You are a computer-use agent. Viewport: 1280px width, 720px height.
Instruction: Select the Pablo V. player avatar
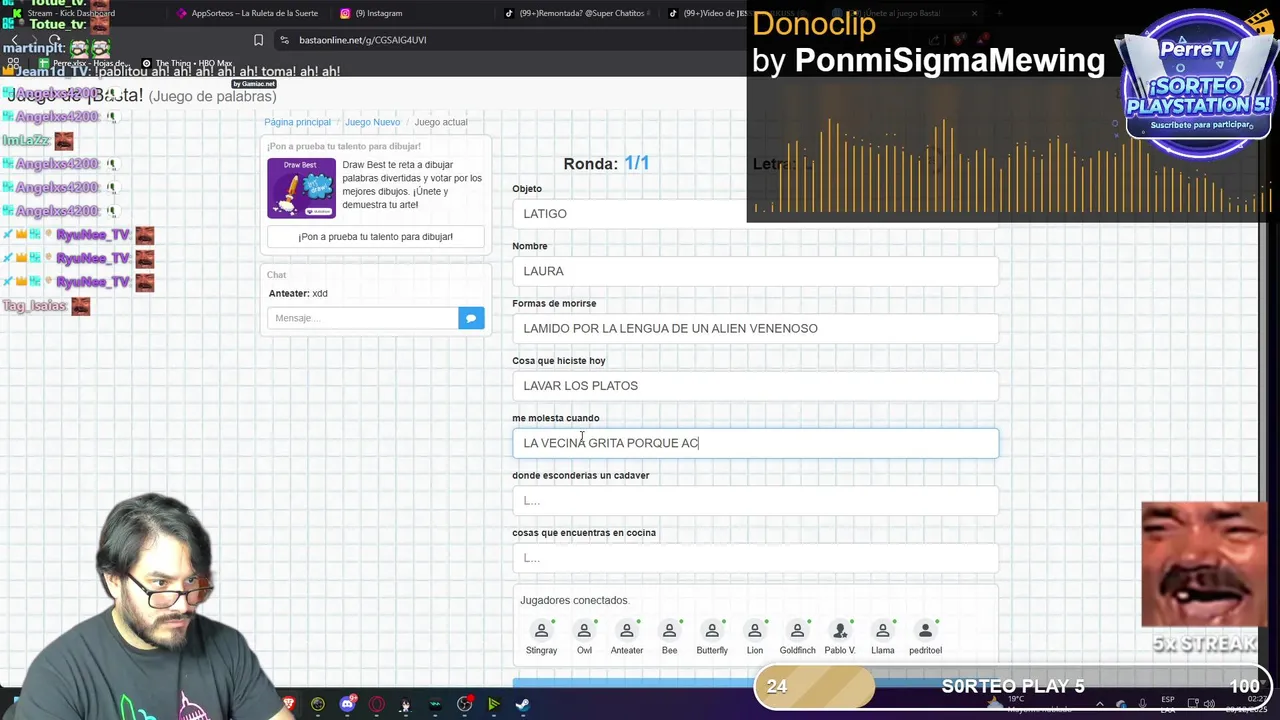point(840,631)
